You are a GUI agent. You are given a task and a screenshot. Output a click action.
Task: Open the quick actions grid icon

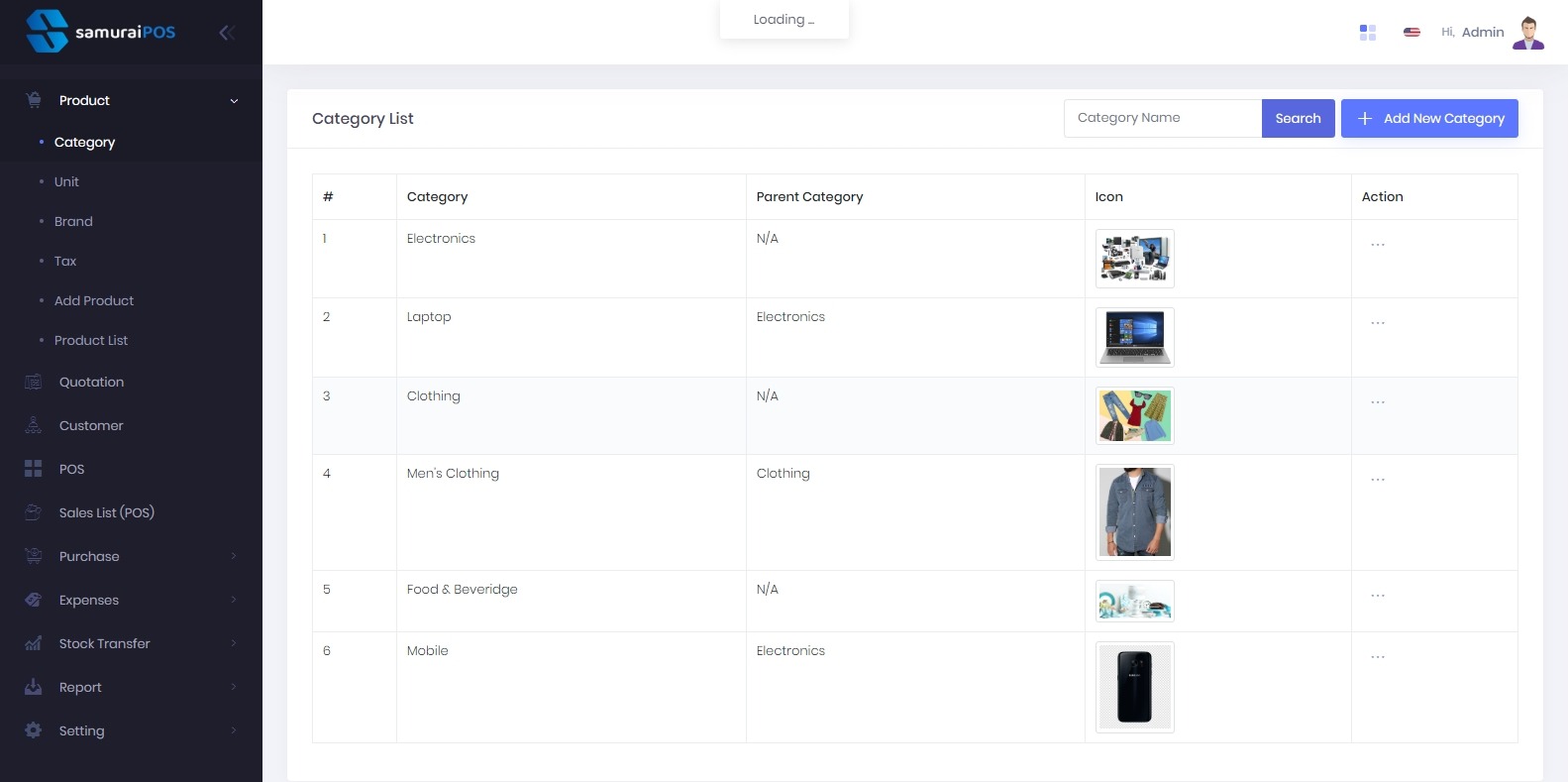1368,33
